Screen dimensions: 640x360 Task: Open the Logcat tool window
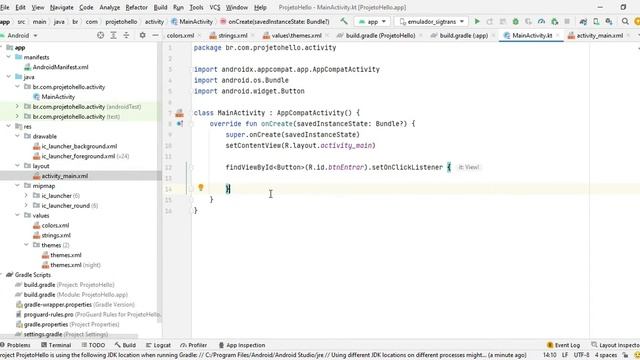coord(158,345)
